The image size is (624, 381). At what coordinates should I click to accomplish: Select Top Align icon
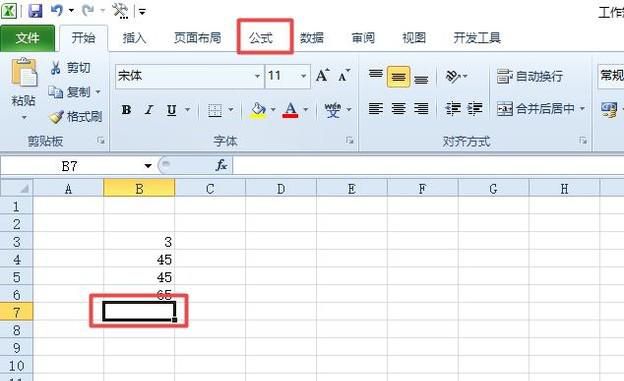(375, 75)
